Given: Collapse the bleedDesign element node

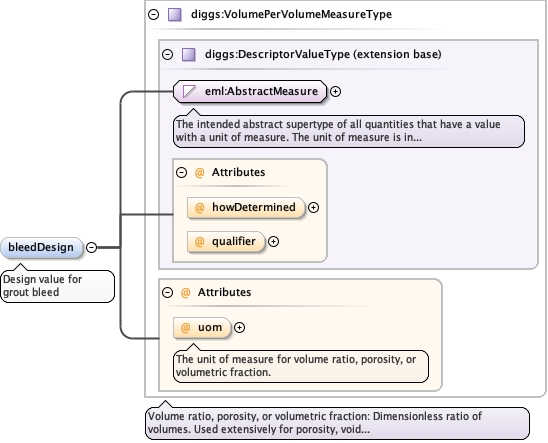Looking at the screenshot, I should pos(91,247).
